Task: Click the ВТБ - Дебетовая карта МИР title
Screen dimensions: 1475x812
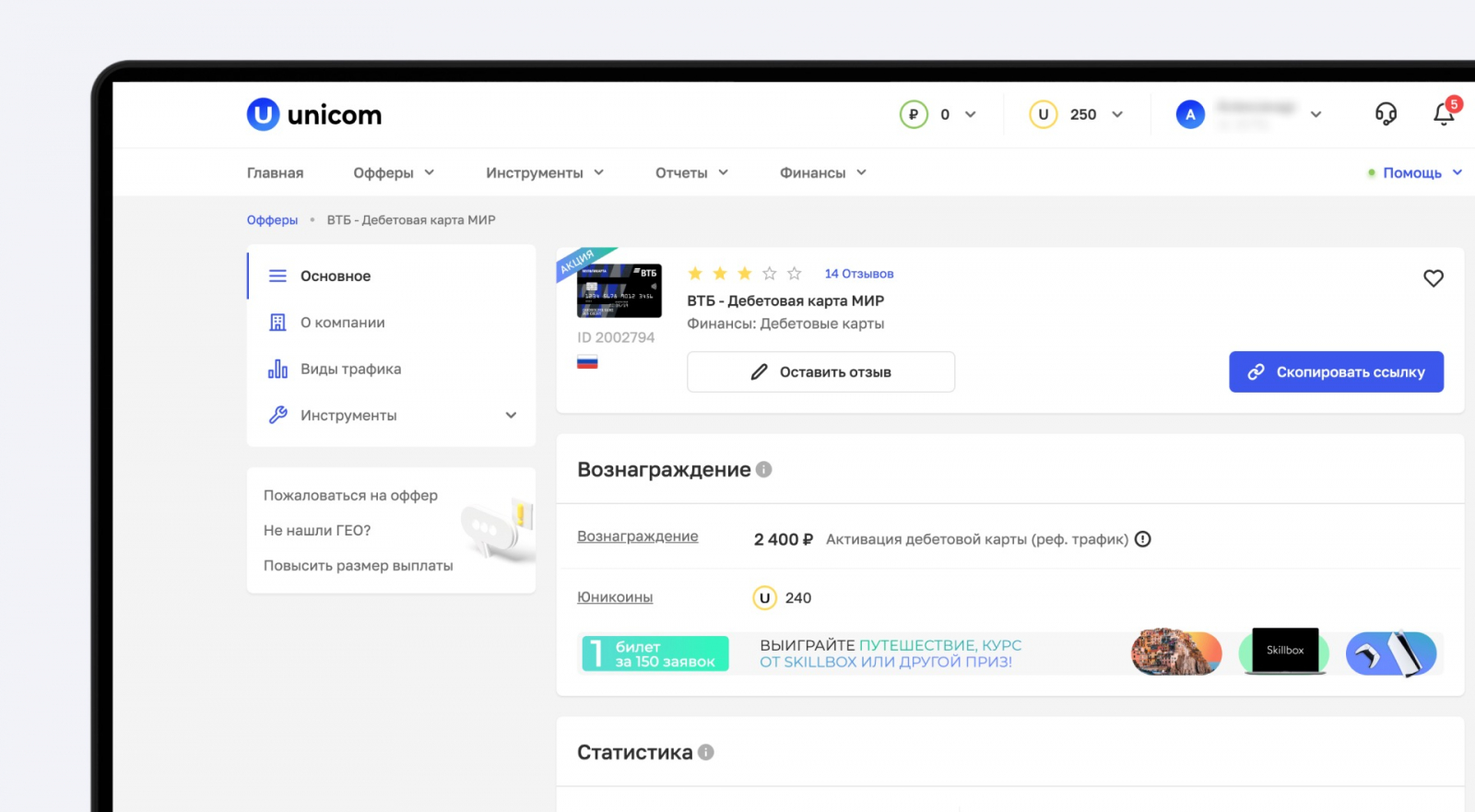Action: tap(785, 300)
